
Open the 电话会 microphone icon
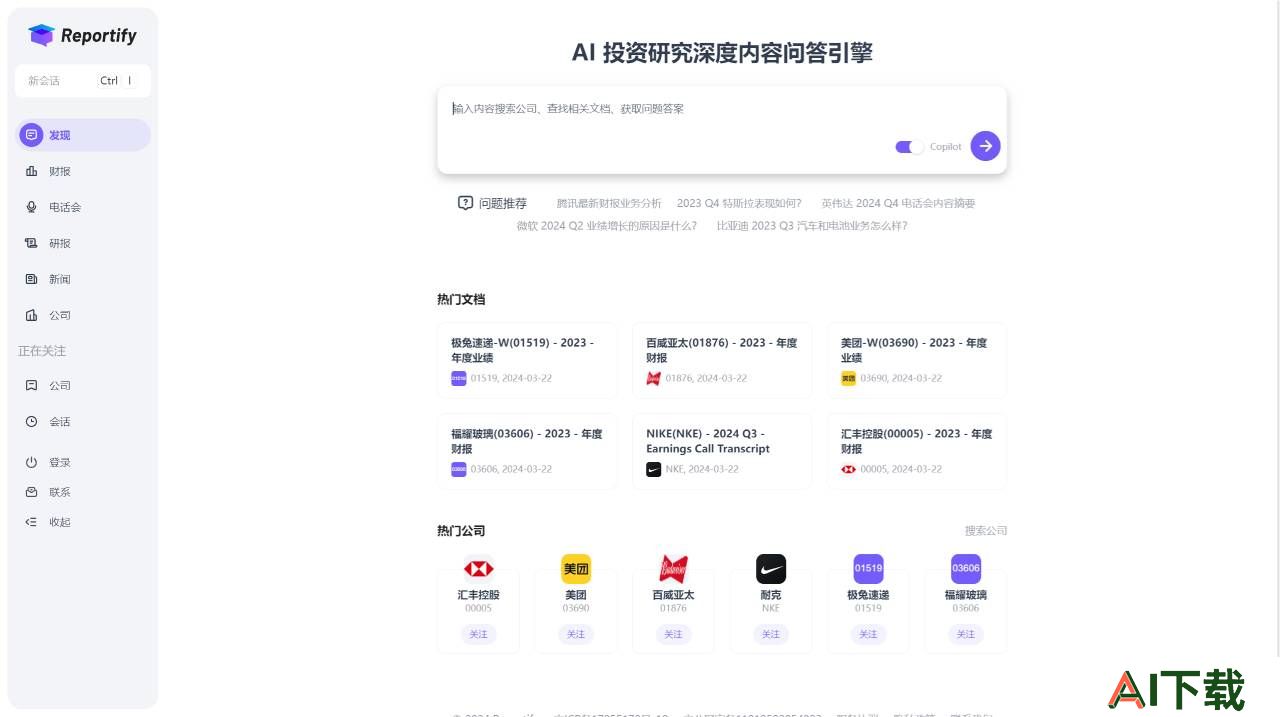coord(31,207)
